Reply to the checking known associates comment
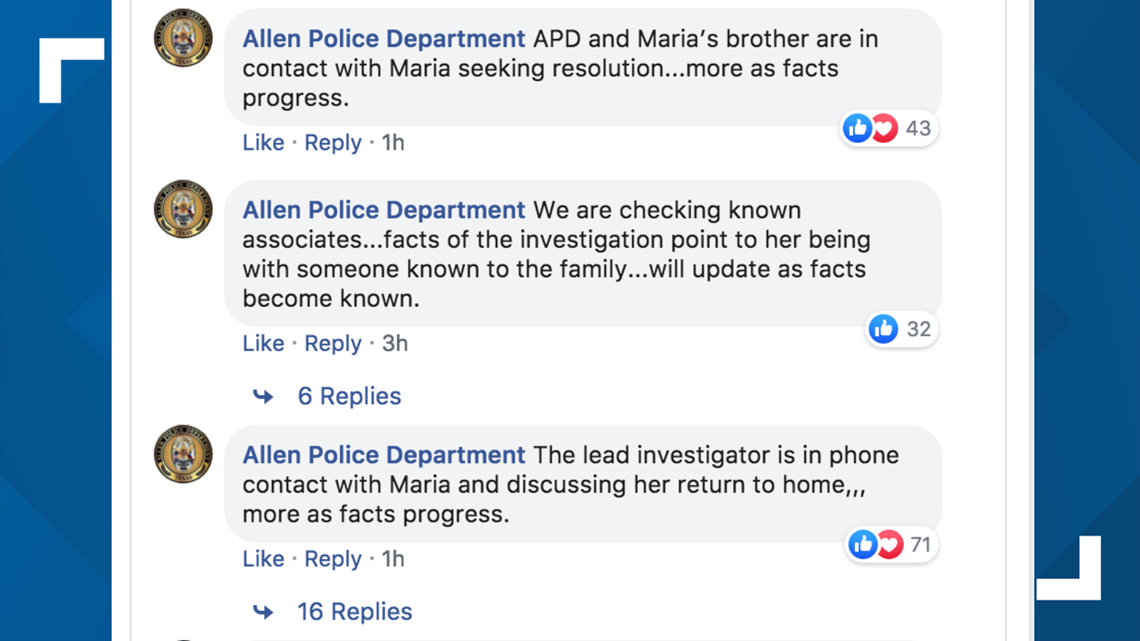The height and width of the screenshot is (641, 1140). (333, 343)
